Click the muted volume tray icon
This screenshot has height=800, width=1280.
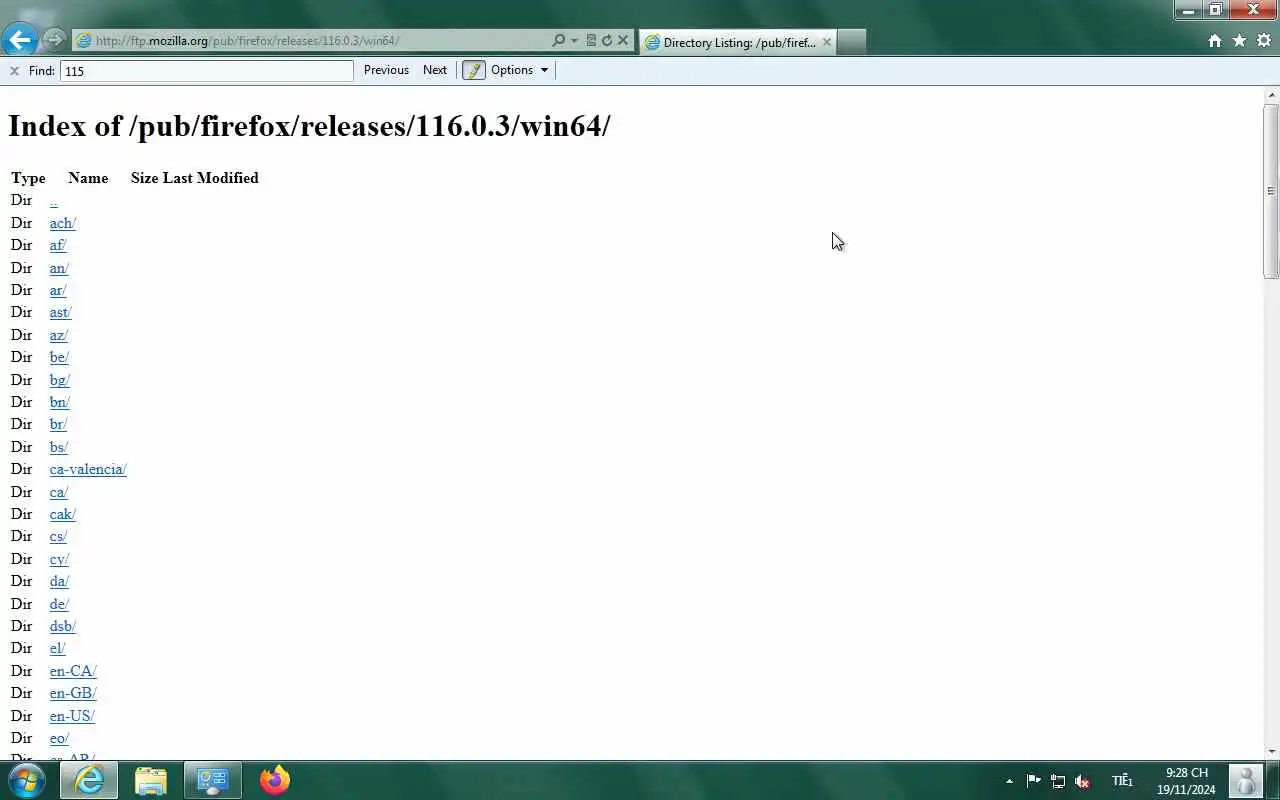[1082, 781]
